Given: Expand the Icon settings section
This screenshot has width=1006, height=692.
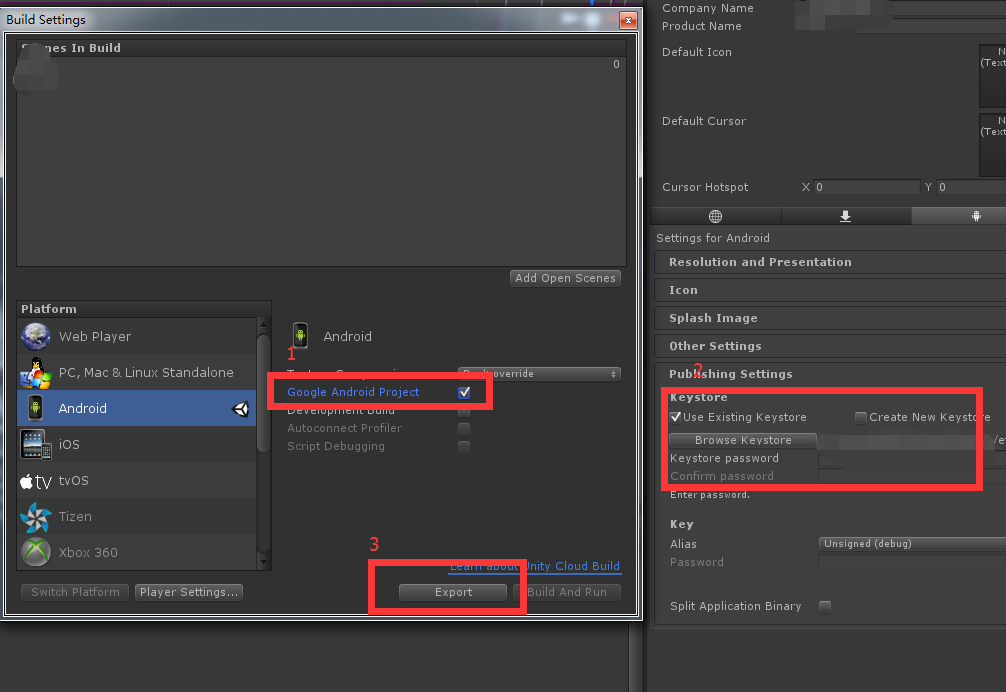Looking at the screenshot, I should pos(830,290).
